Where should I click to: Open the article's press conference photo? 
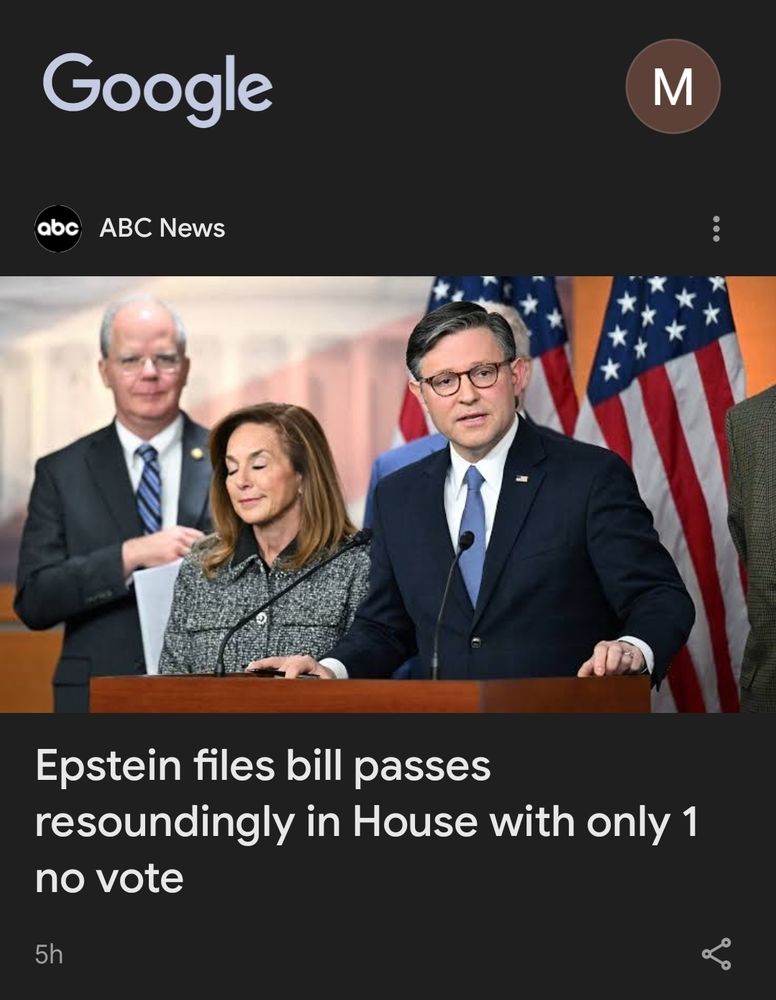[388, 494]
